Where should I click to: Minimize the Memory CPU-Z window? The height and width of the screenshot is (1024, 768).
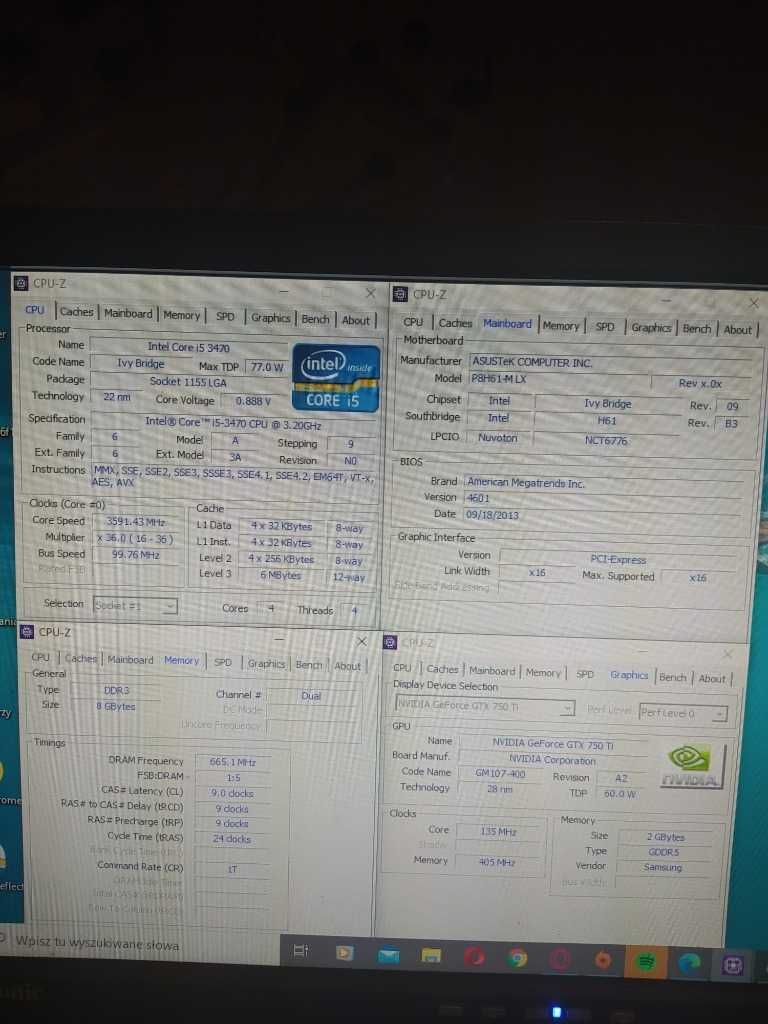[x=279, y=639]
